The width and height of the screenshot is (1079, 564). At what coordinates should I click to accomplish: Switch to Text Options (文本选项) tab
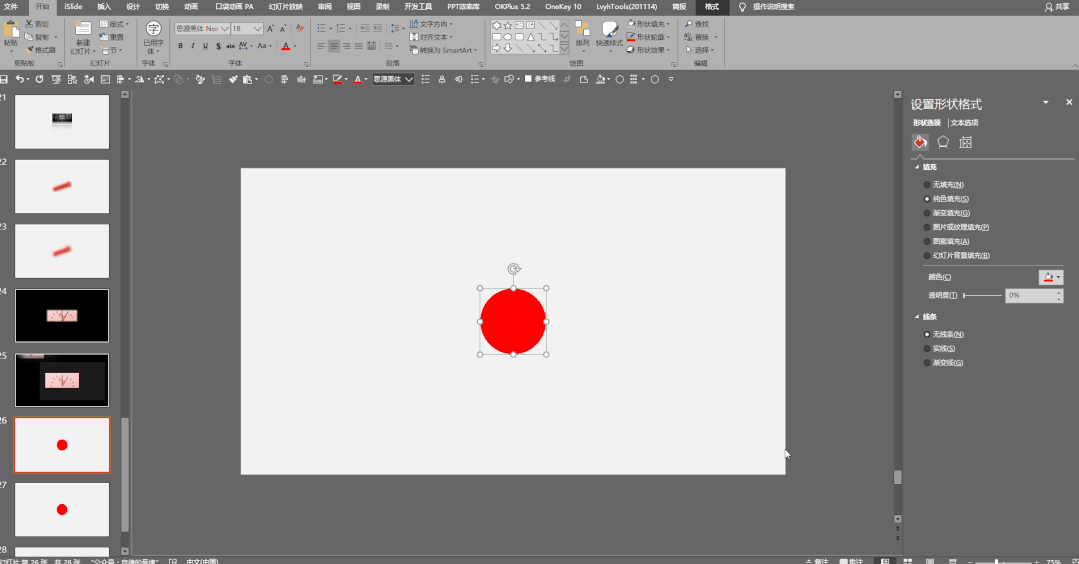click(x=964, y=122)
